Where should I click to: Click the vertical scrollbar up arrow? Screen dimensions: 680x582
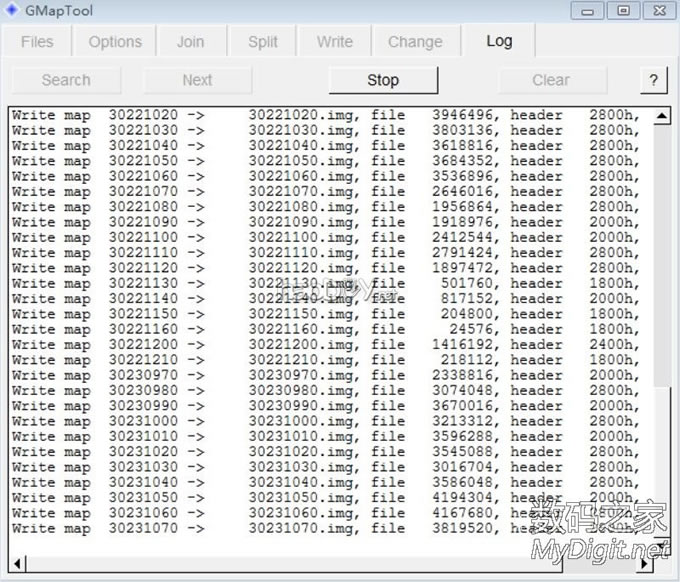pyautogui.click(x=661, y=117)
